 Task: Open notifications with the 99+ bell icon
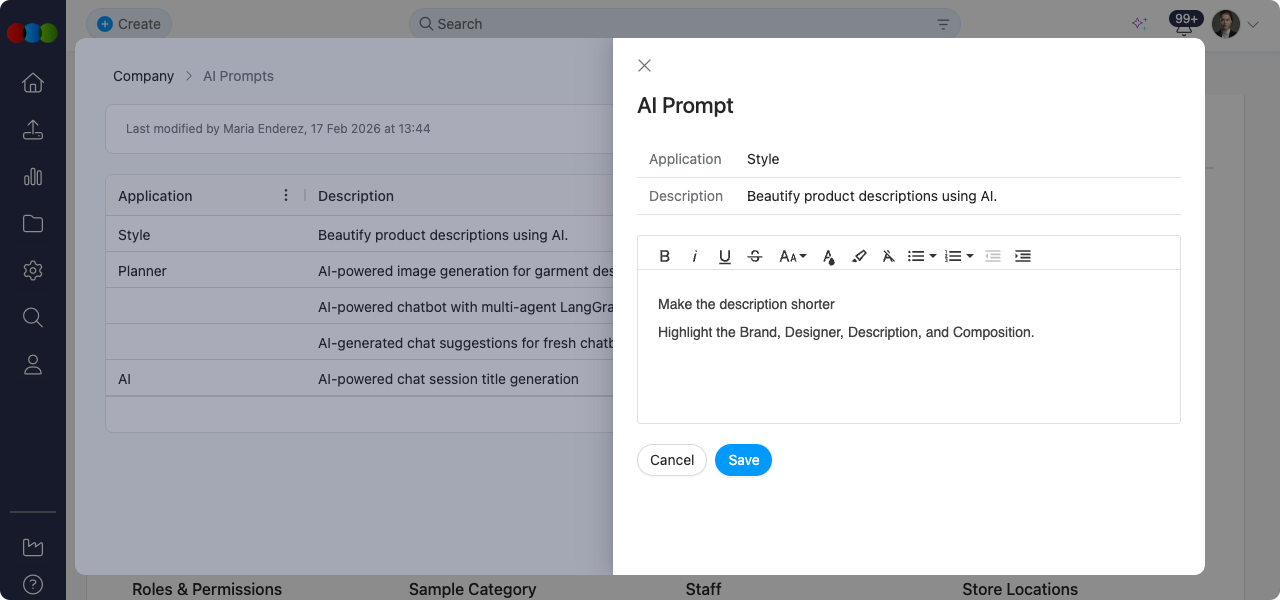pyautogui.click(x=1184, y=23)
